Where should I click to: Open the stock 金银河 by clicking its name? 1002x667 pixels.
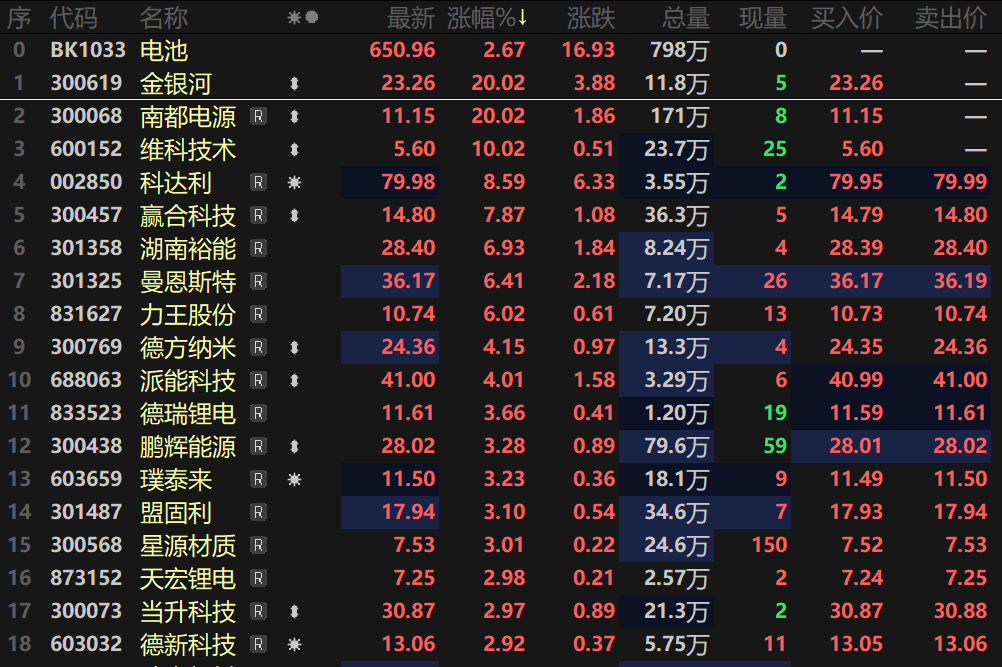[x=173, y=83]
